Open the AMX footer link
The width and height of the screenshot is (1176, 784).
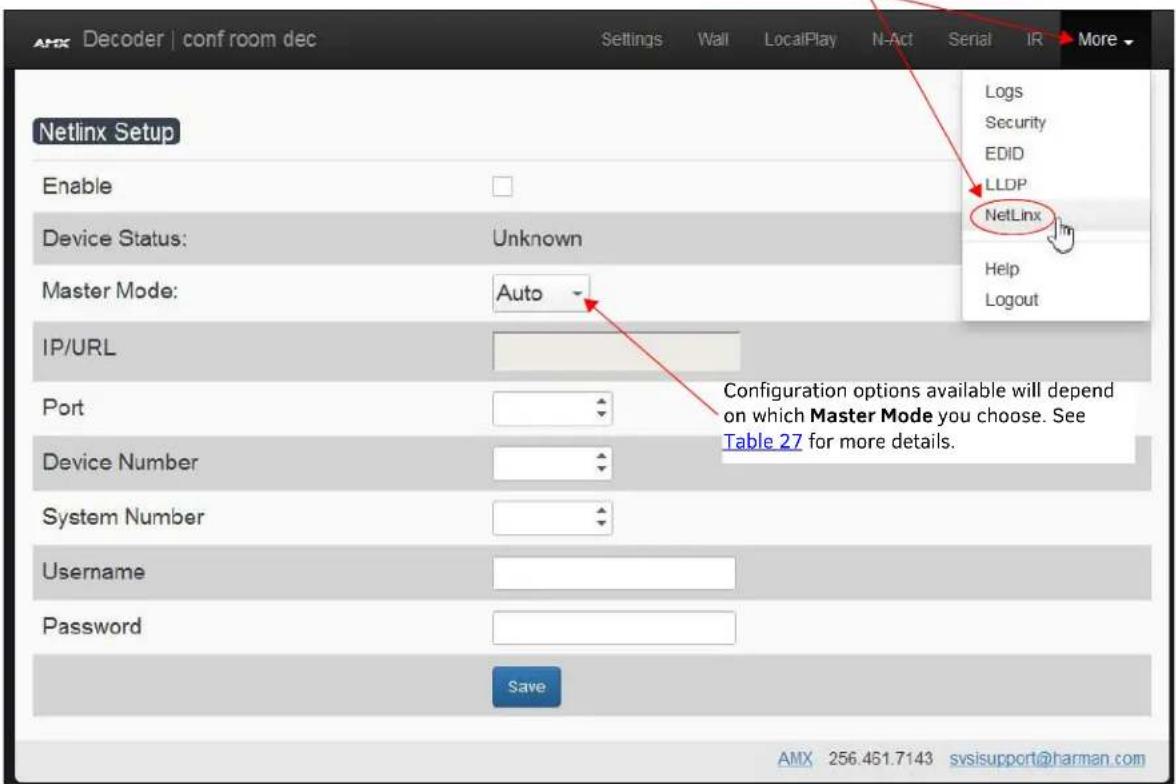tap(795, 758)
